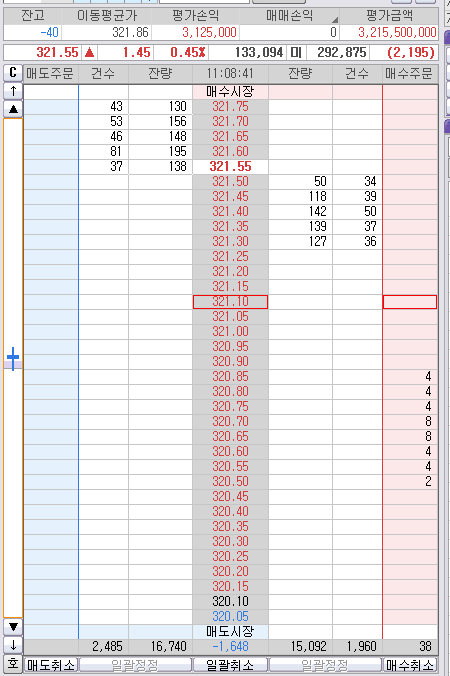Click the volume value 133,094
The height and width of the screenshot is (676, 450).
point(247,53)
